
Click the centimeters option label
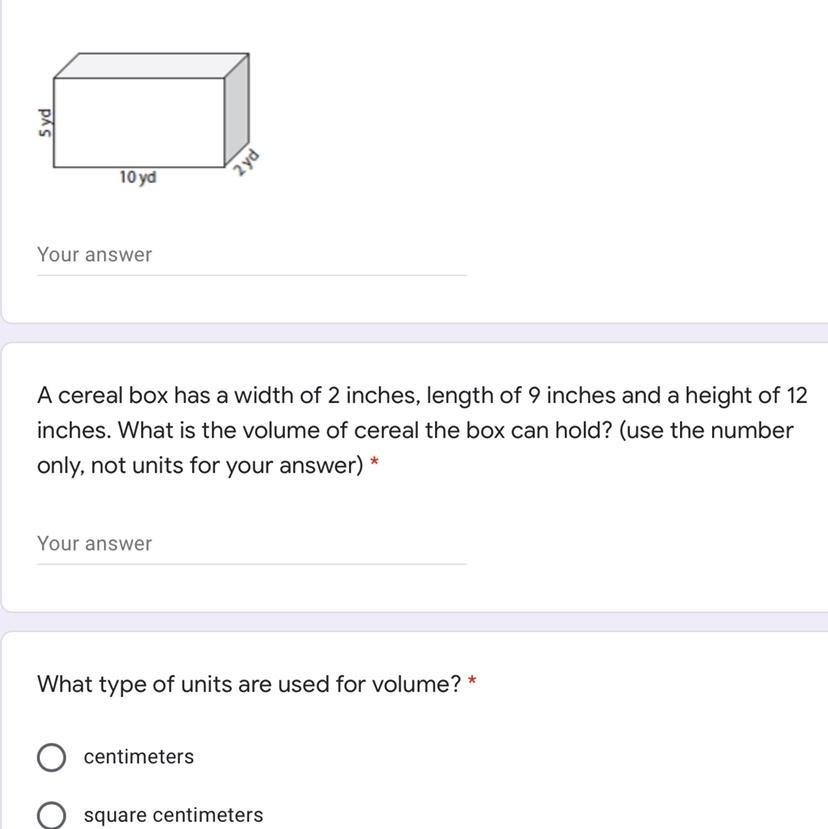click(139, 757)
